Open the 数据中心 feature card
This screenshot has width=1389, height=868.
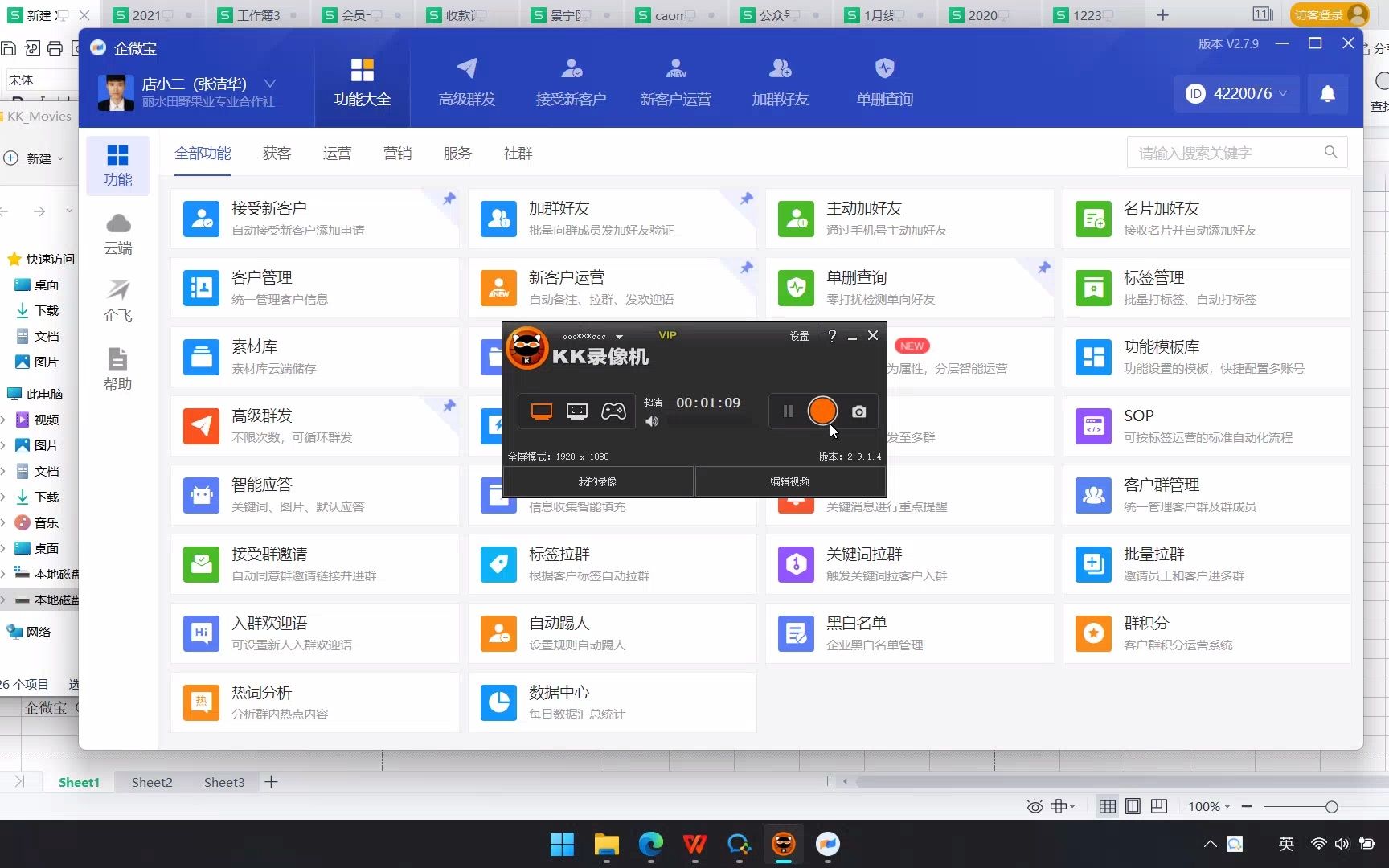tap(612, 702)
